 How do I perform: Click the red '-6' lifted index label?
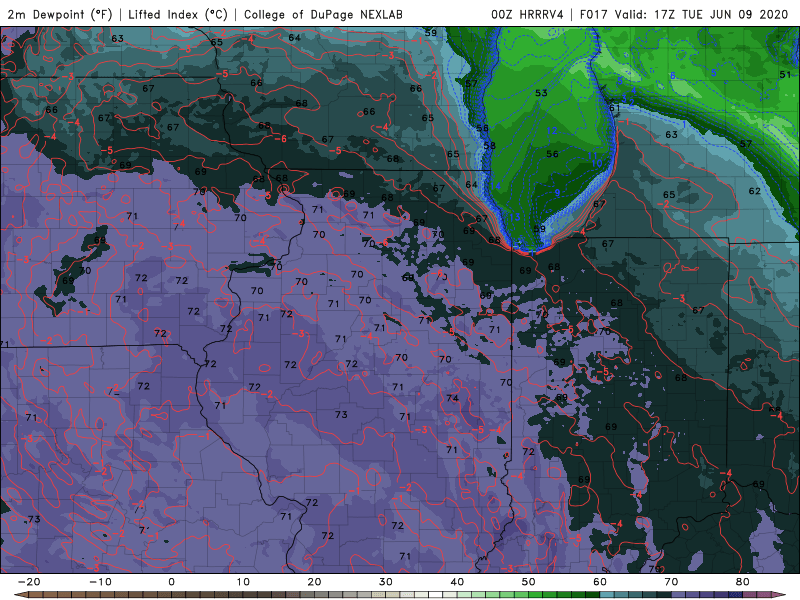(x=280, y=139)
